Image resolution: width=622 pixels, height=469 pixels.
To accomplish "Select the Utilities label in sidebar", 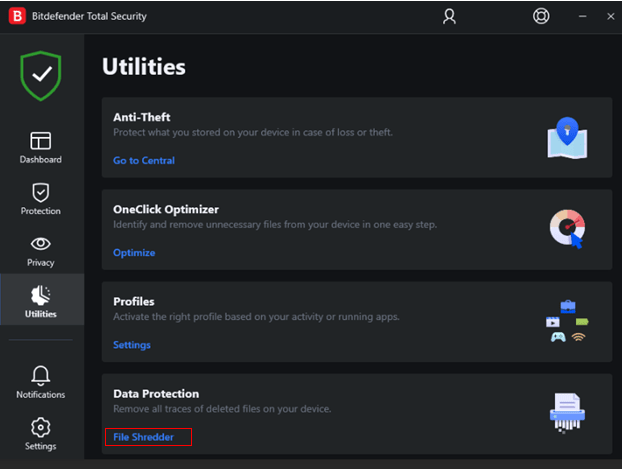I will click(40, 314).
